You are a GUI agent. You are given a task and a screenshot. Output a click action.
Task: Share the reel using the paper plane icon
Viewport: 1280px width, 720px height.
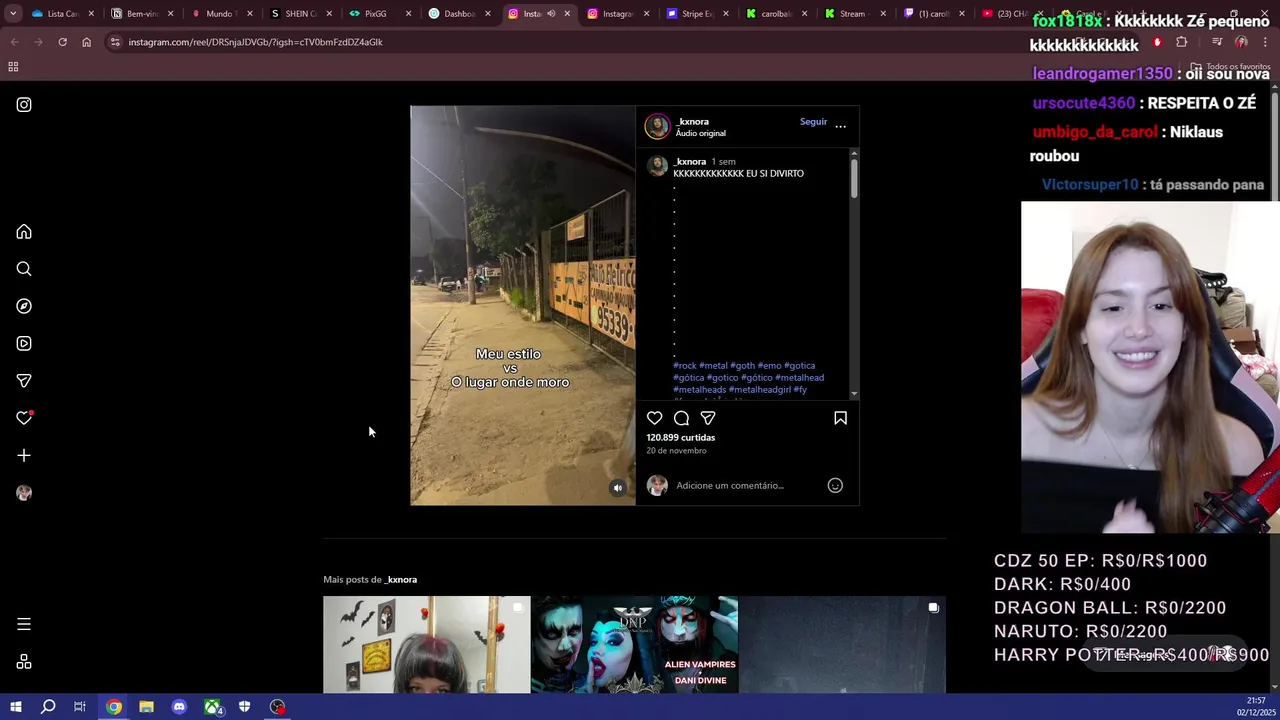coord(708,418)
